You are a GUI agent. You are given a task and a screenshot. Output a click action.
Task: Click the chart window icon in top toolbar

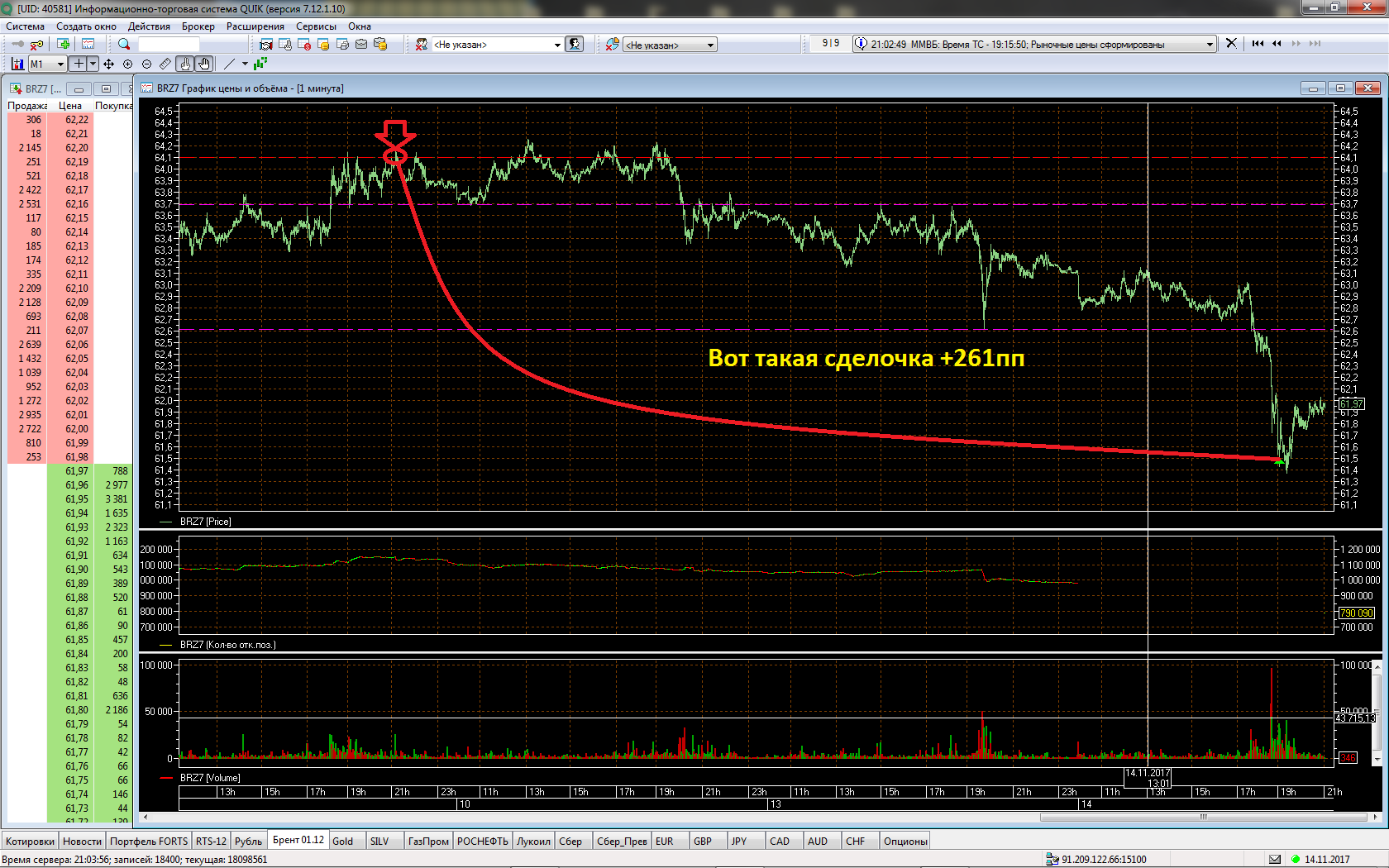click(x=88, y=44)
